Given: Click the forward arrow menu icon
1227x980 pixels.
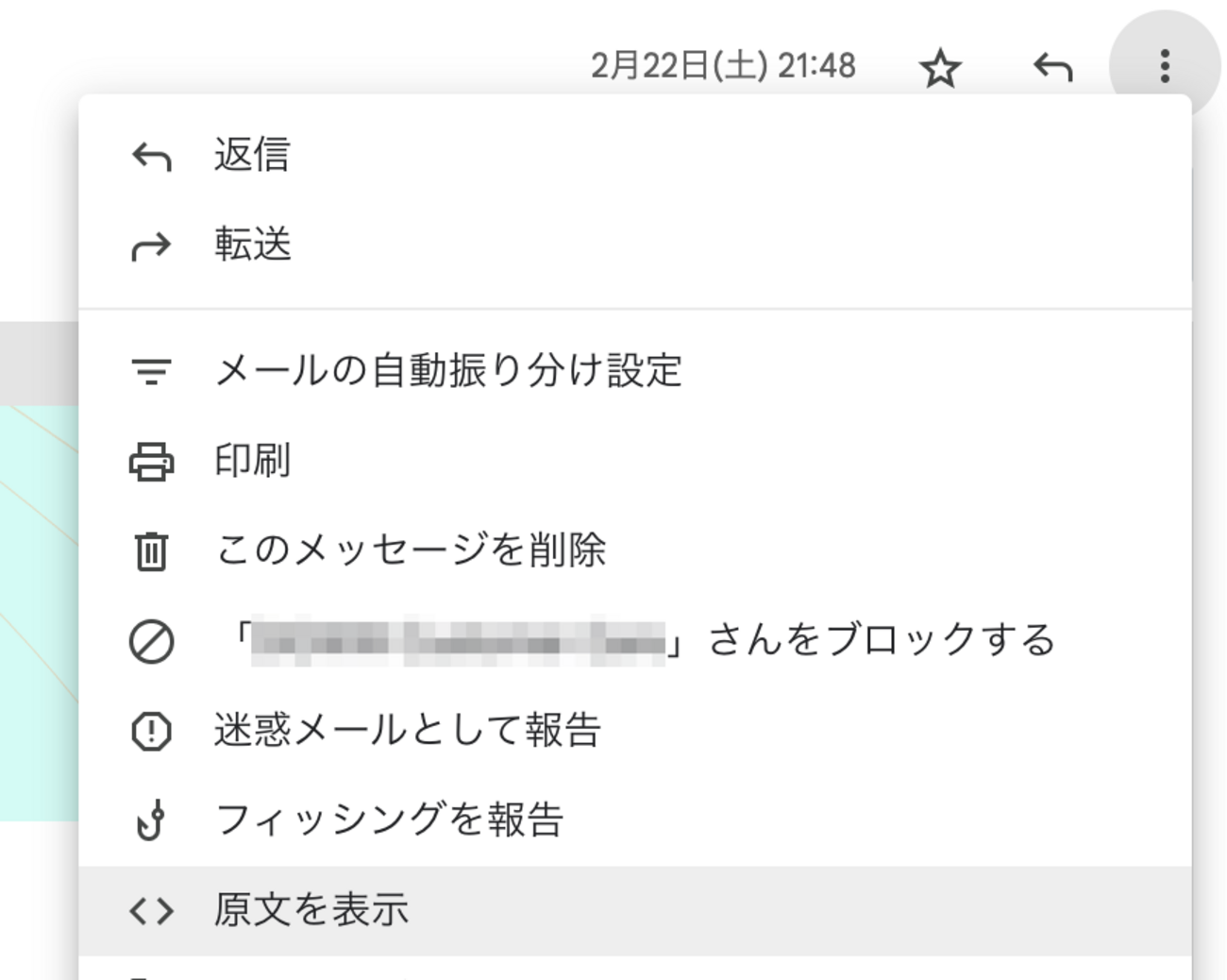Looking at the screenshot, I should pyautogui.click(x=151, y=246).
